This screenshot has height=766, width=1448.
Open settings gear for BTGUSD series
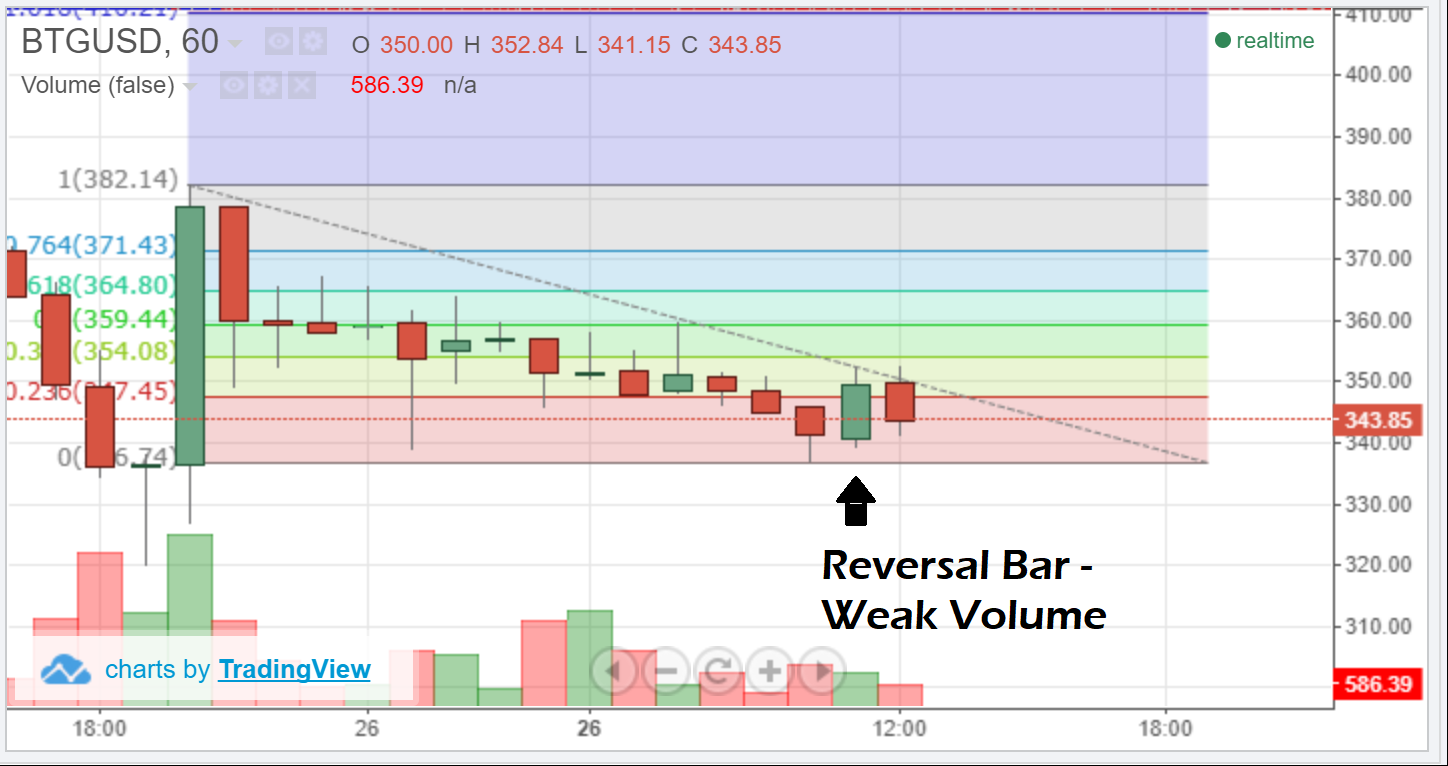click(x=313, y=42)
